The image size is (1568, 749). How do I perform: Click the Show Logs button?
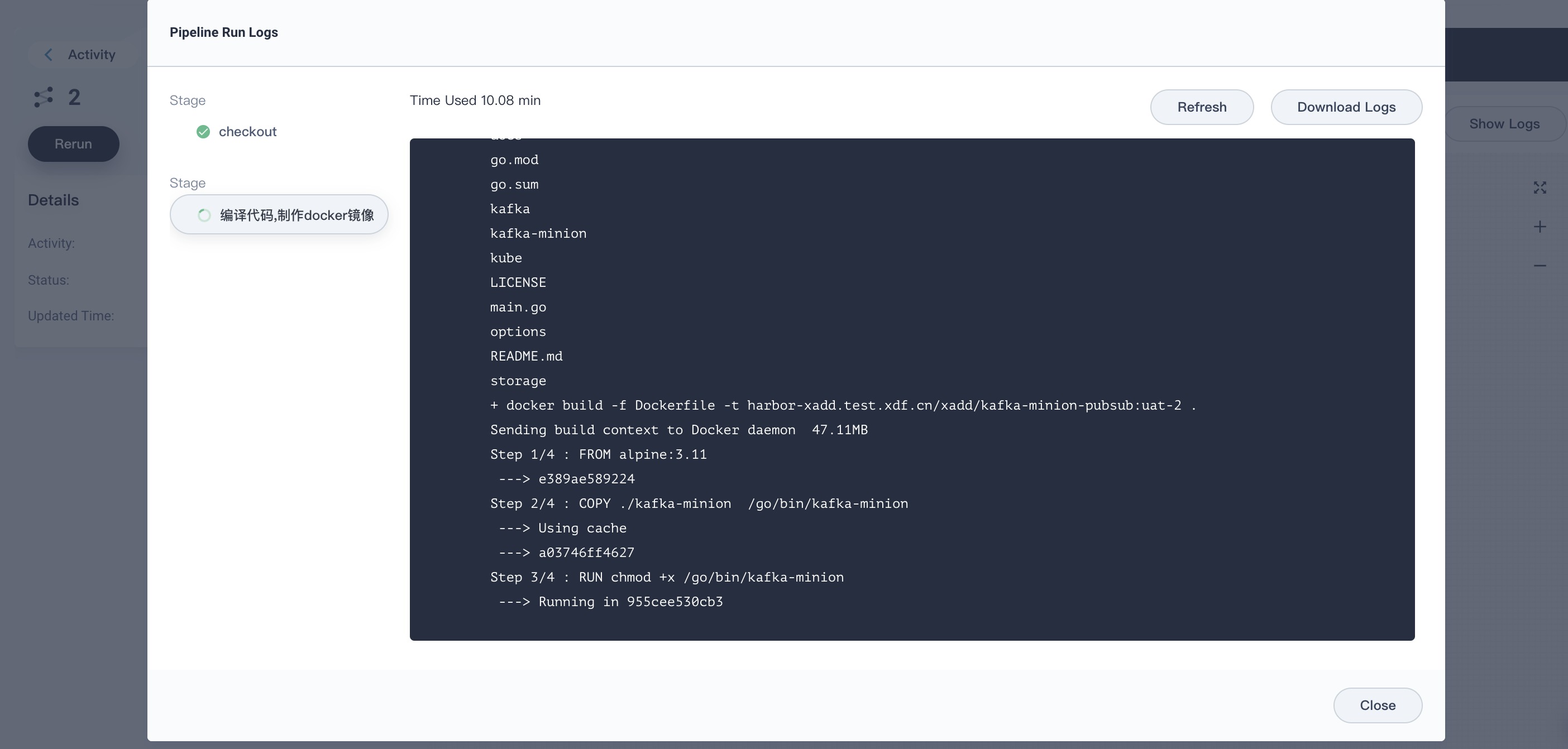point(1503,124)
